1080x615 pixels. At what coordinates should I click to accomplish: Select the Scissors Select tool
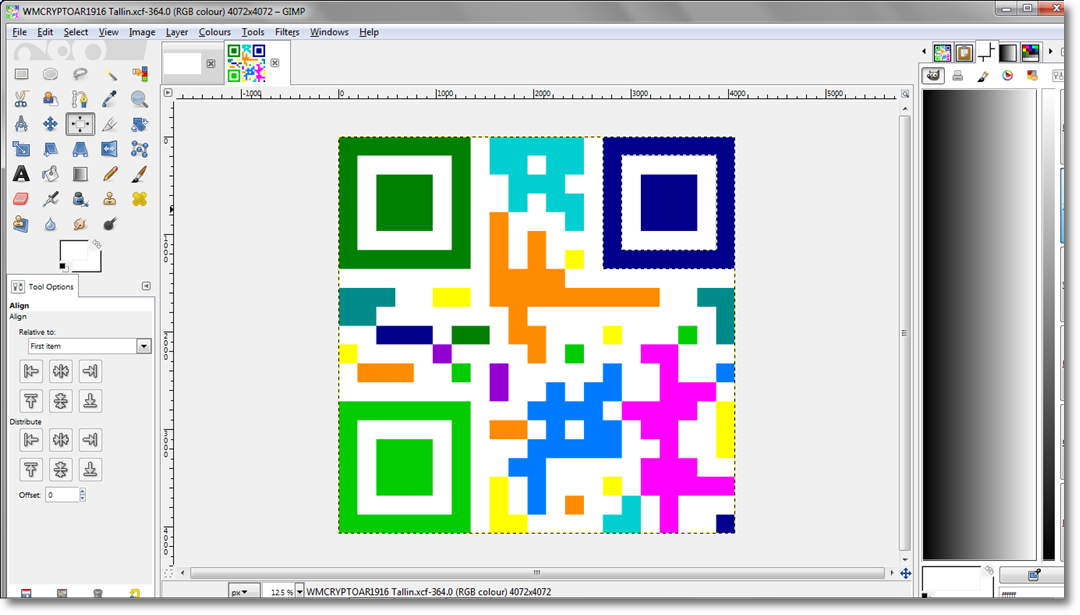[21, 99]
